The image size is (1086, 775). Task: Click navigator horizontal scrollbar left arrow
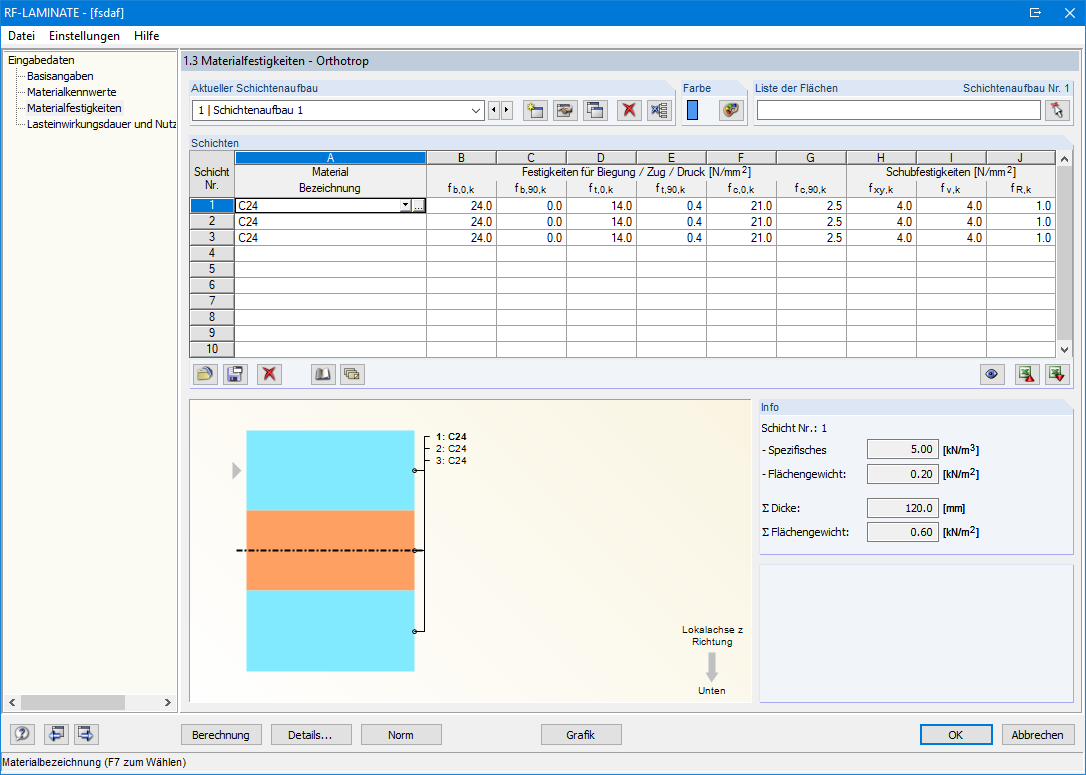[x=12, y=702]
